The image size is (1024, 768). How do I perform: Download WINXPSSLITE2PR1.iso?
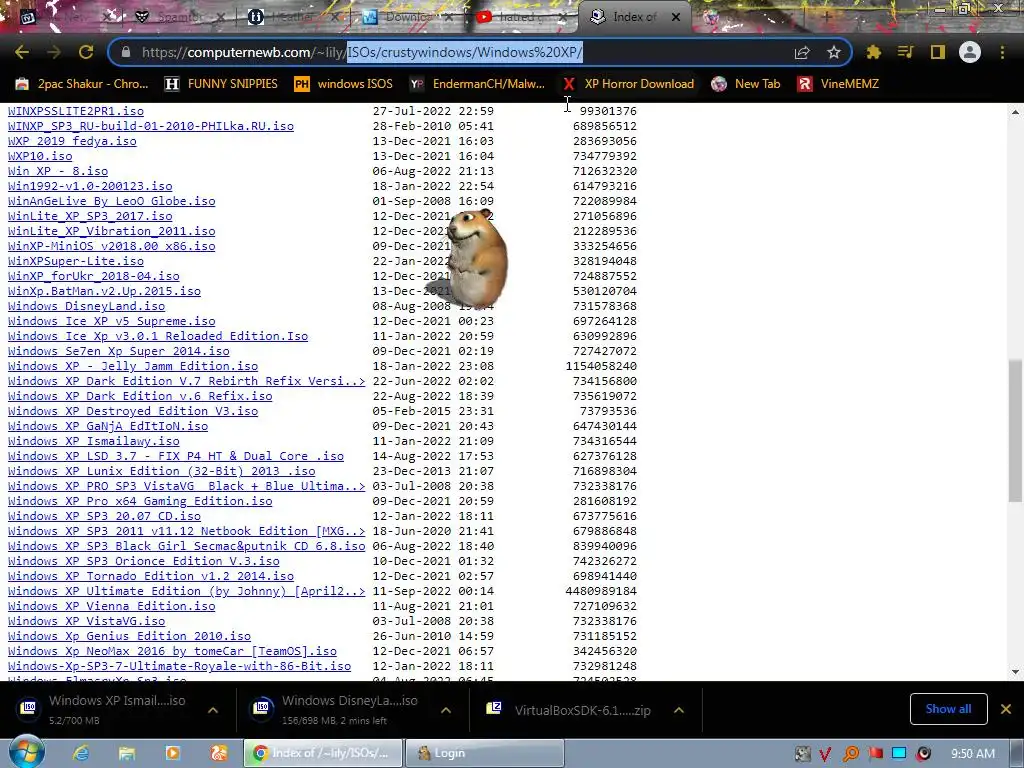(76, 111)
